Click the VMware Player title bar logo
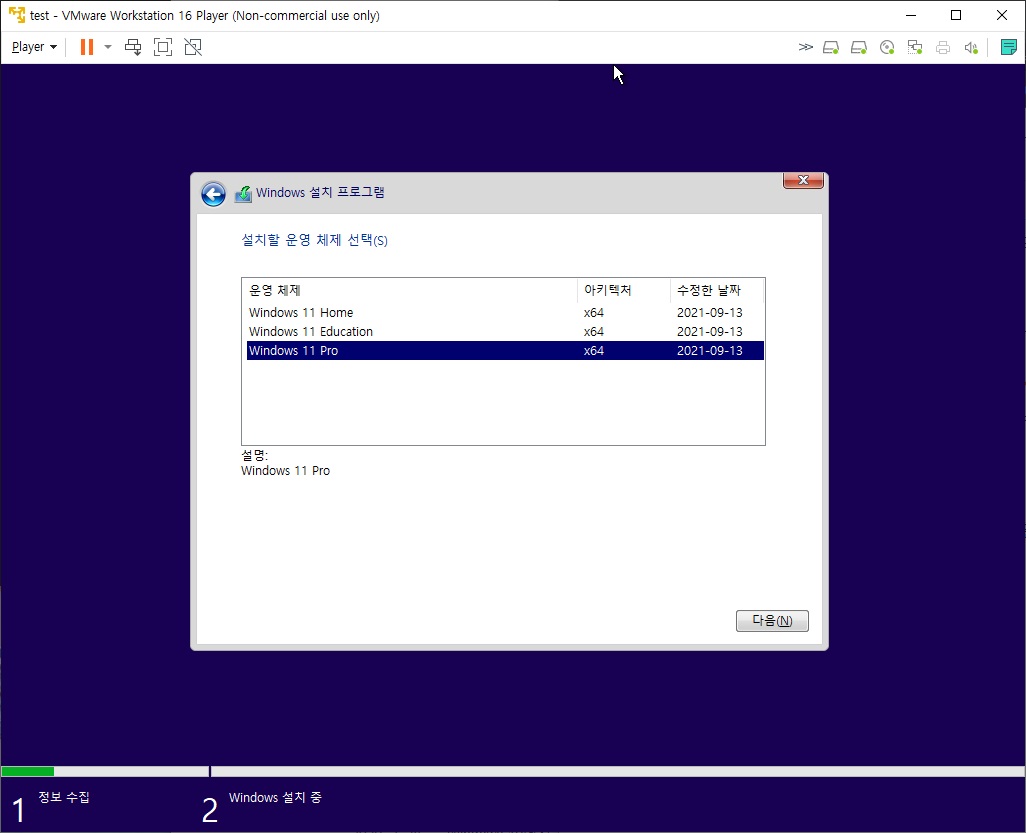 pyautogui.click(x=16, y=14)
